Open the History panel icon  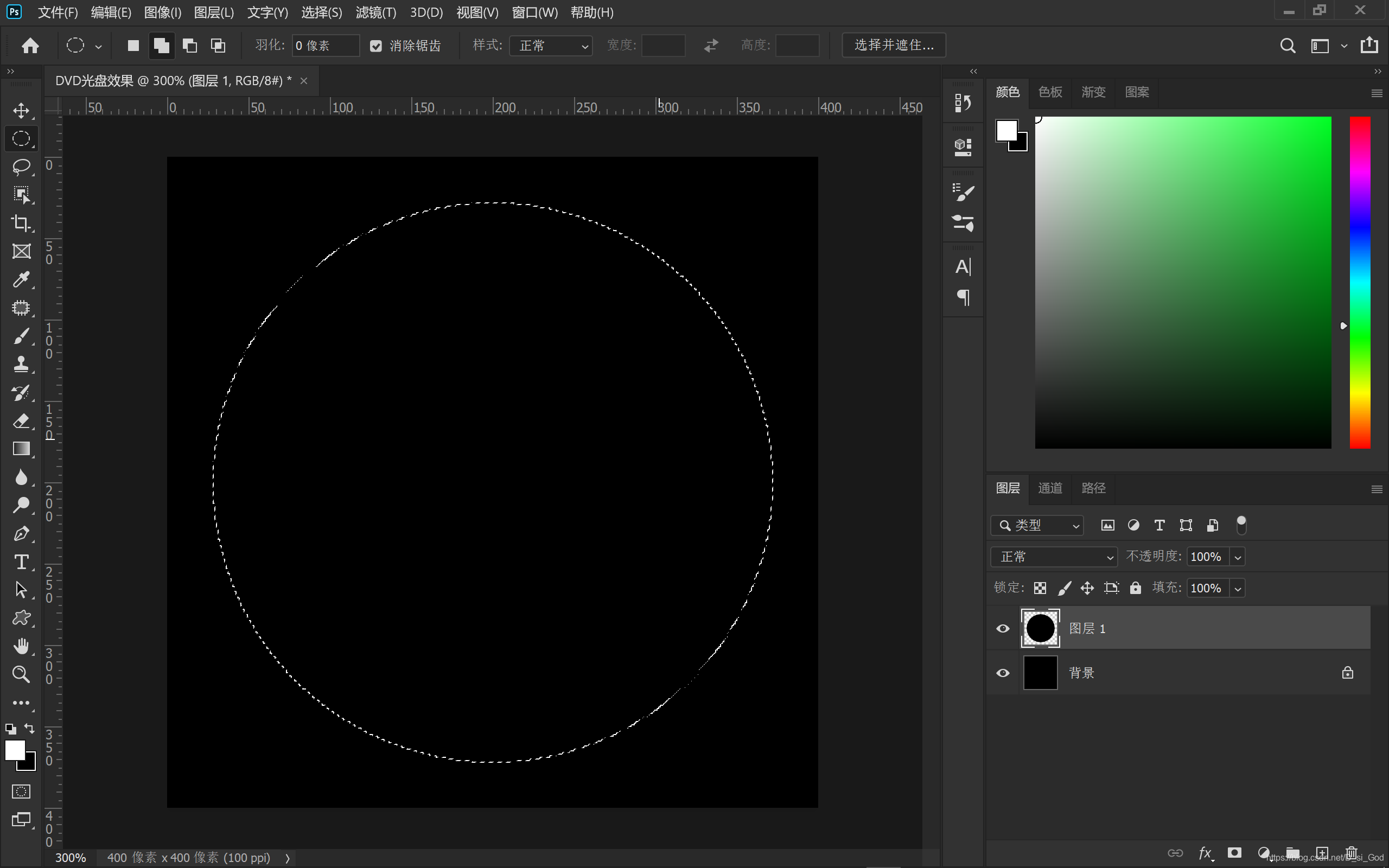(x=963, y=103)
